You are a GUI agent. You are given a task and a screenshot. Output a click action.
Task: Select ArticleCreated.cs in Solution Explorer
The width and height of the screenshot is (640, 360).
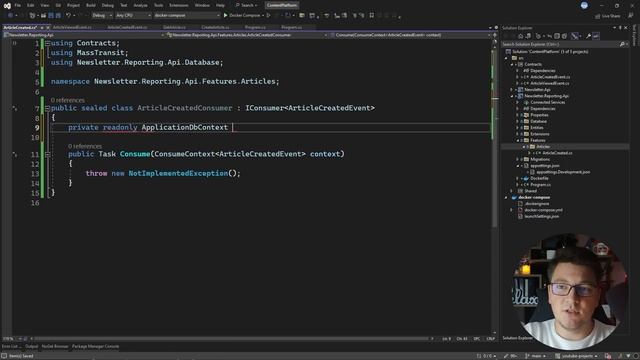(x=557, y=153)
